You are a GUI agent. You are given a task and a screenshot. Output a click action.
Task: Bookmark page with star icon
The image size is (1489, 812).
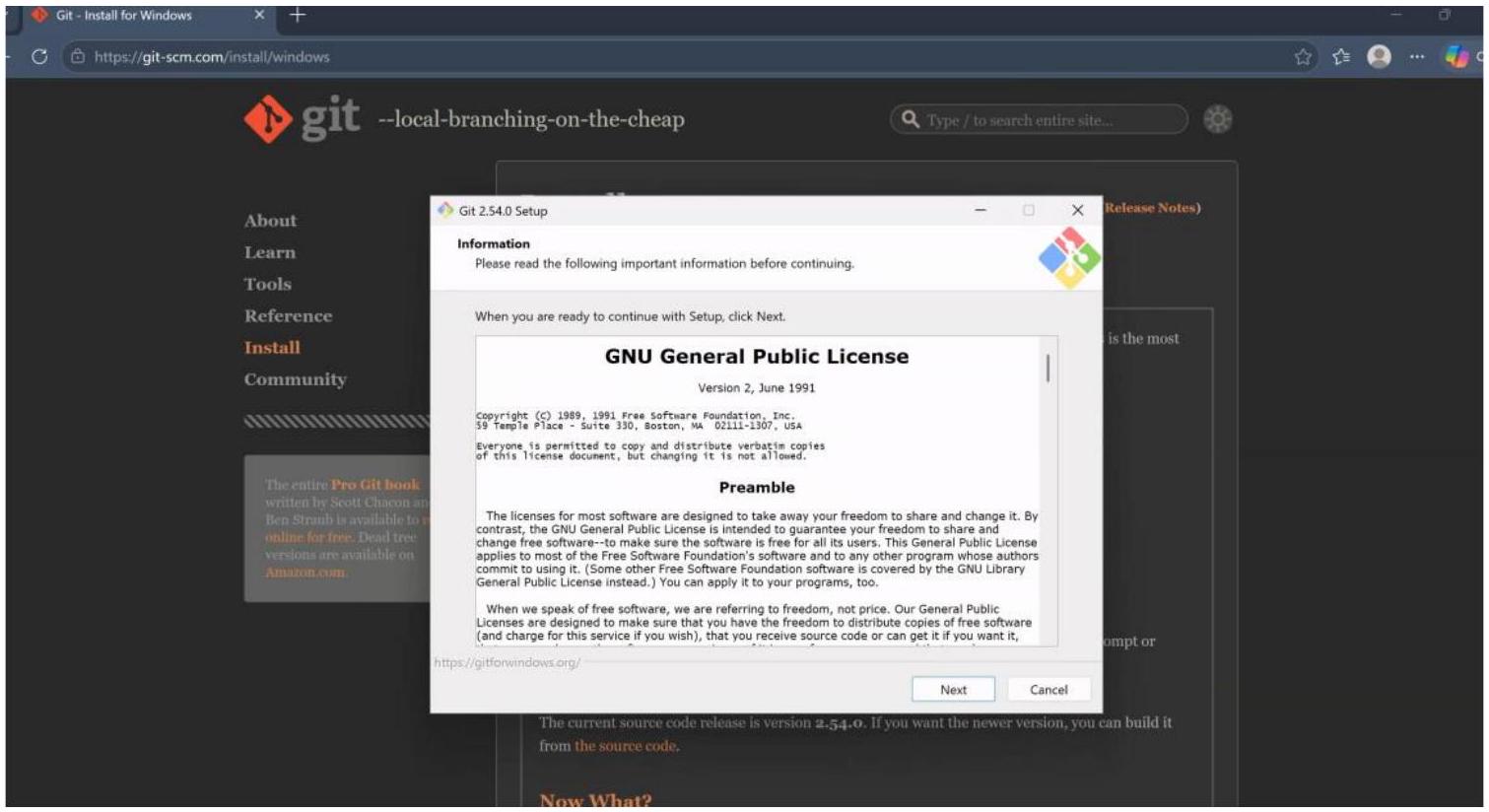coord(1303,56)
